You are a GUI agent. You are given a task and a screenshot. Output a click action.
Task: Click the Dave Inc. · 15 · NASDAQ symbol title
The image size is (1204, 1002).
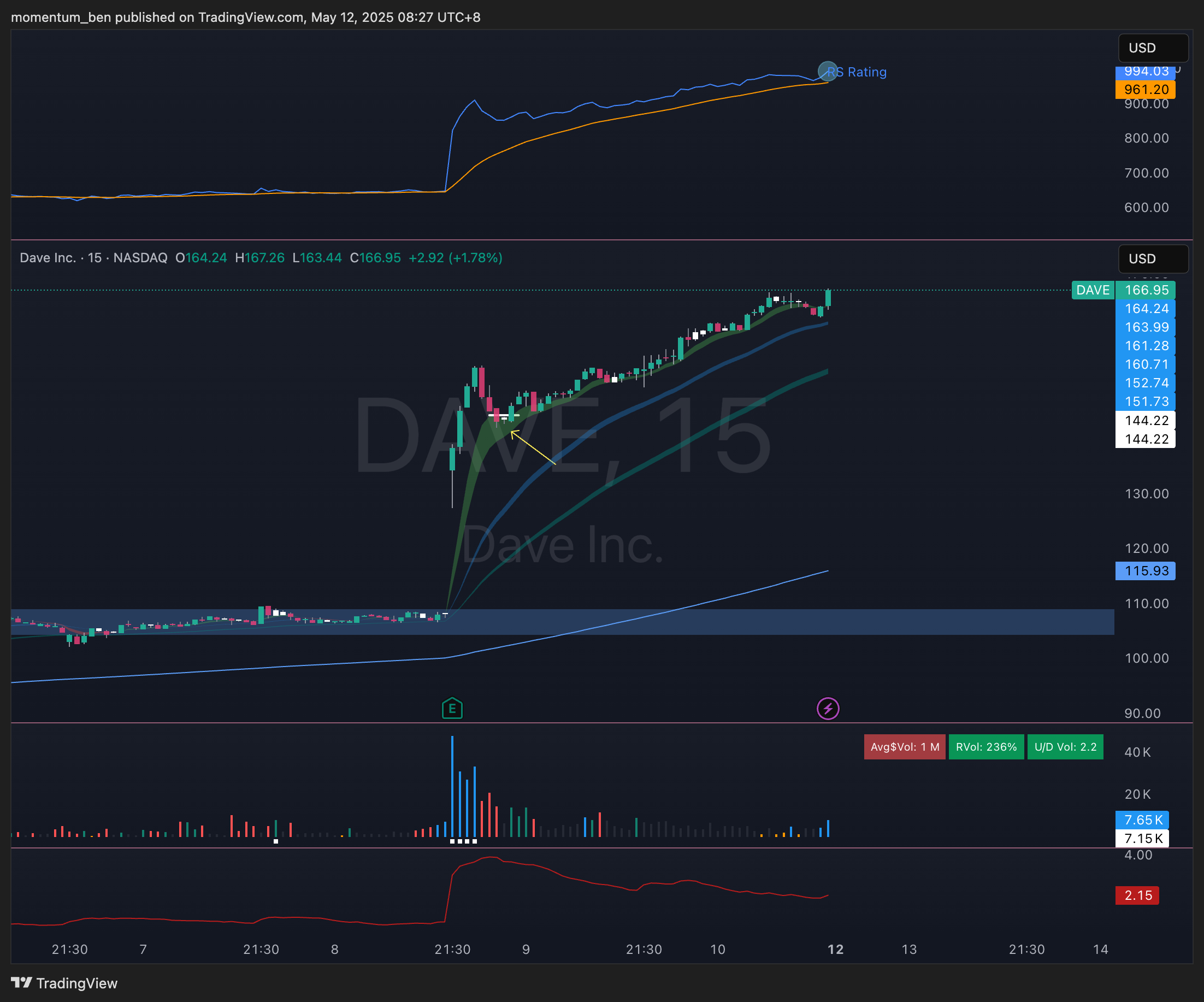coord(93,258)
